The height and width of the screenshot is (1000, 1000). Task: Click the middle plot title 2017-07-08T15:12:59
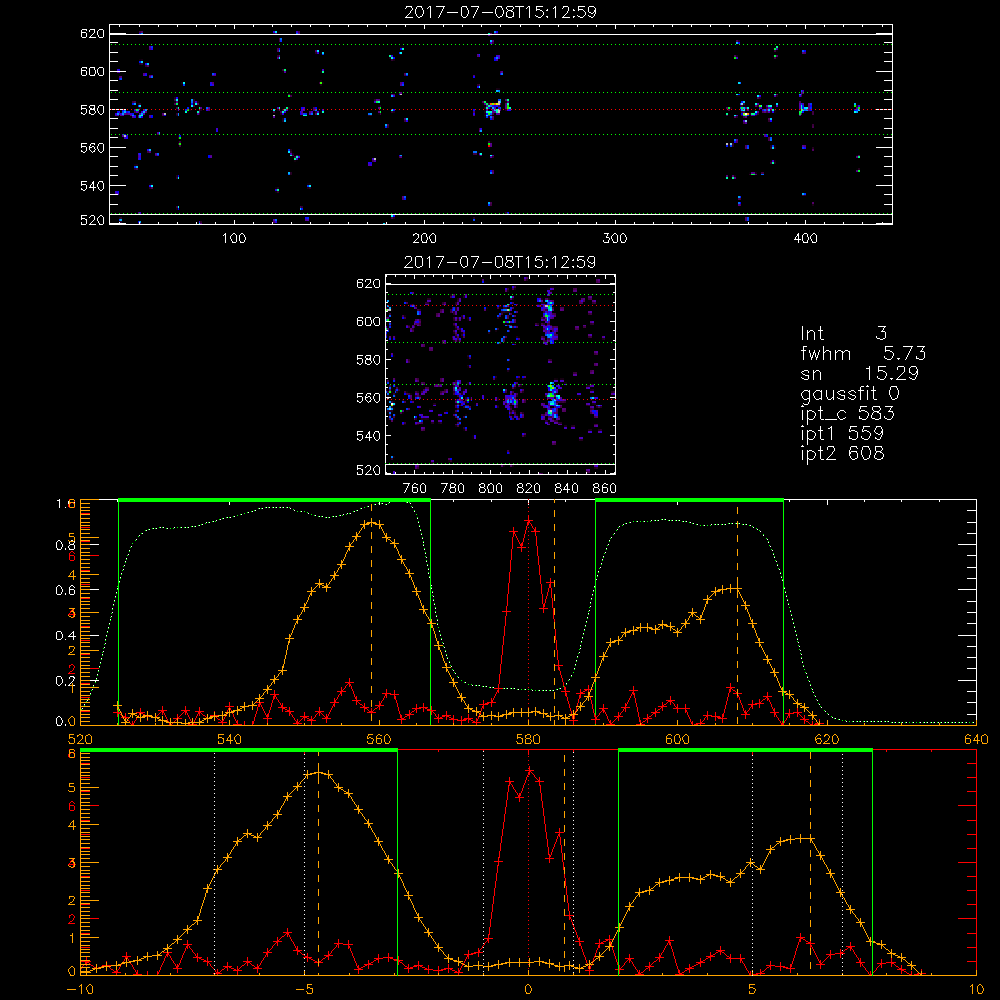tap(500, 262)
